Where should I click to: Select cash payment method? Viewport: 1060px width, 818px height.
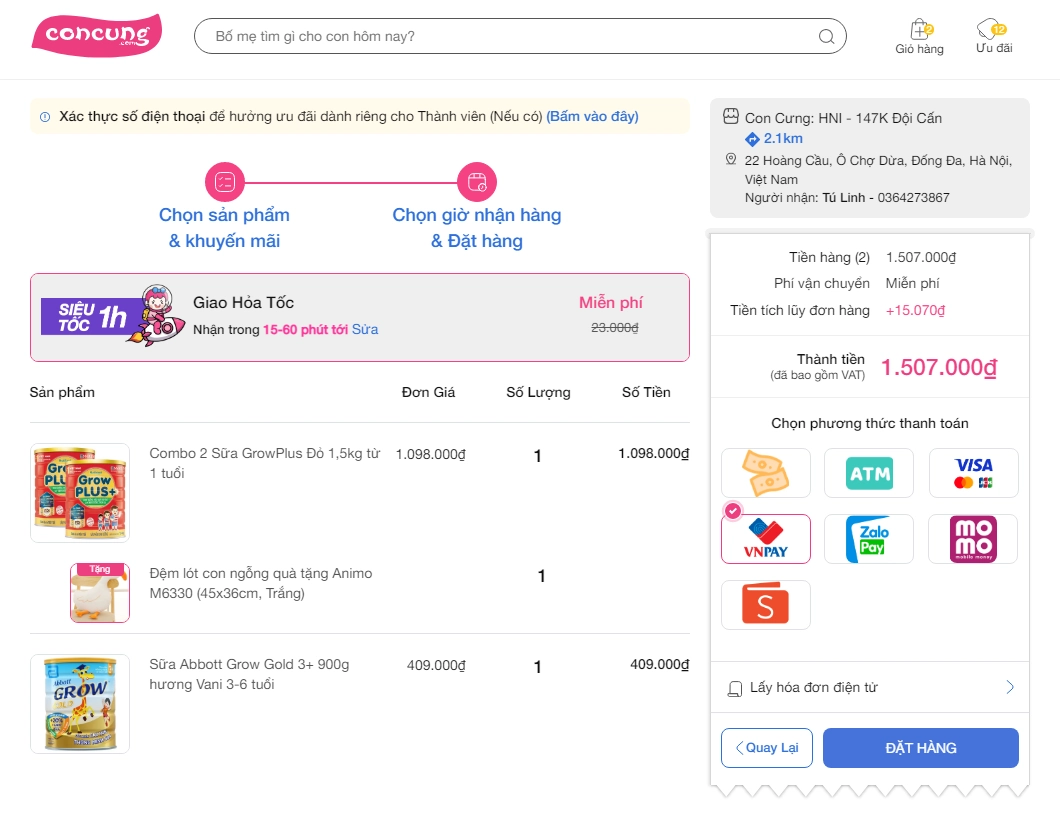[766, 473]
